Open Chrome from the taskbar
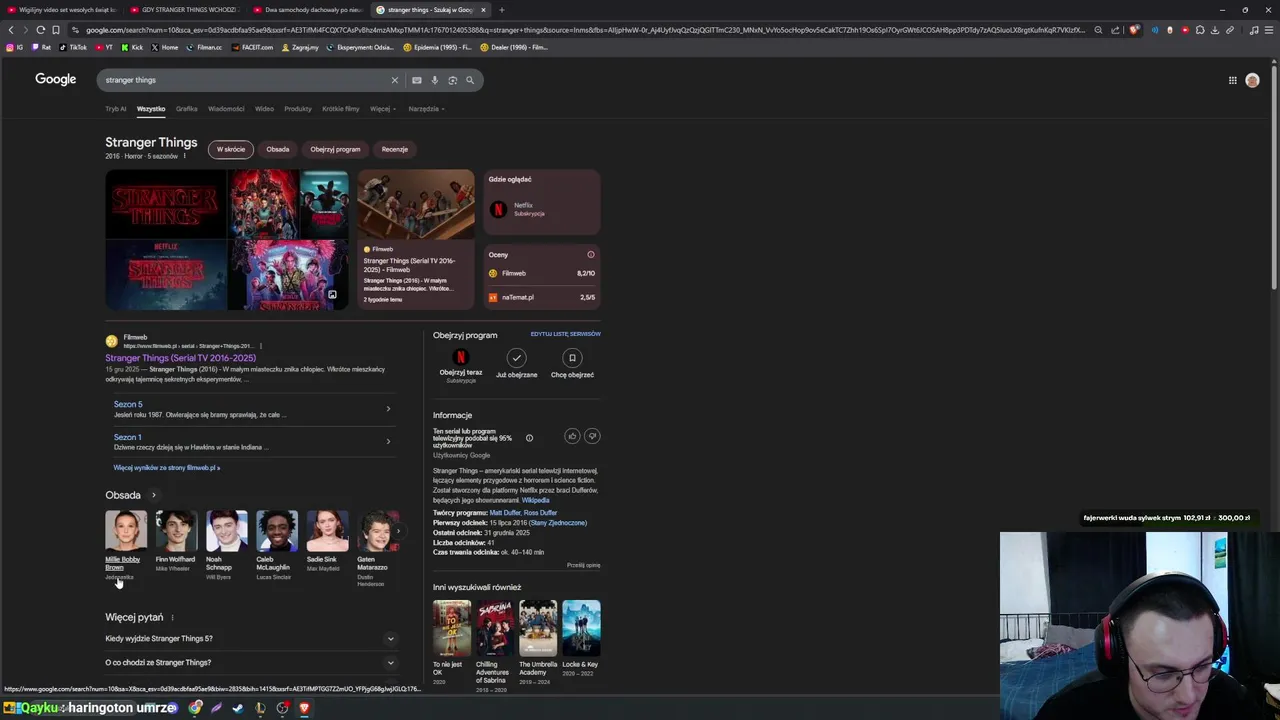This screenshot has height=720, width=1280. 195,708
